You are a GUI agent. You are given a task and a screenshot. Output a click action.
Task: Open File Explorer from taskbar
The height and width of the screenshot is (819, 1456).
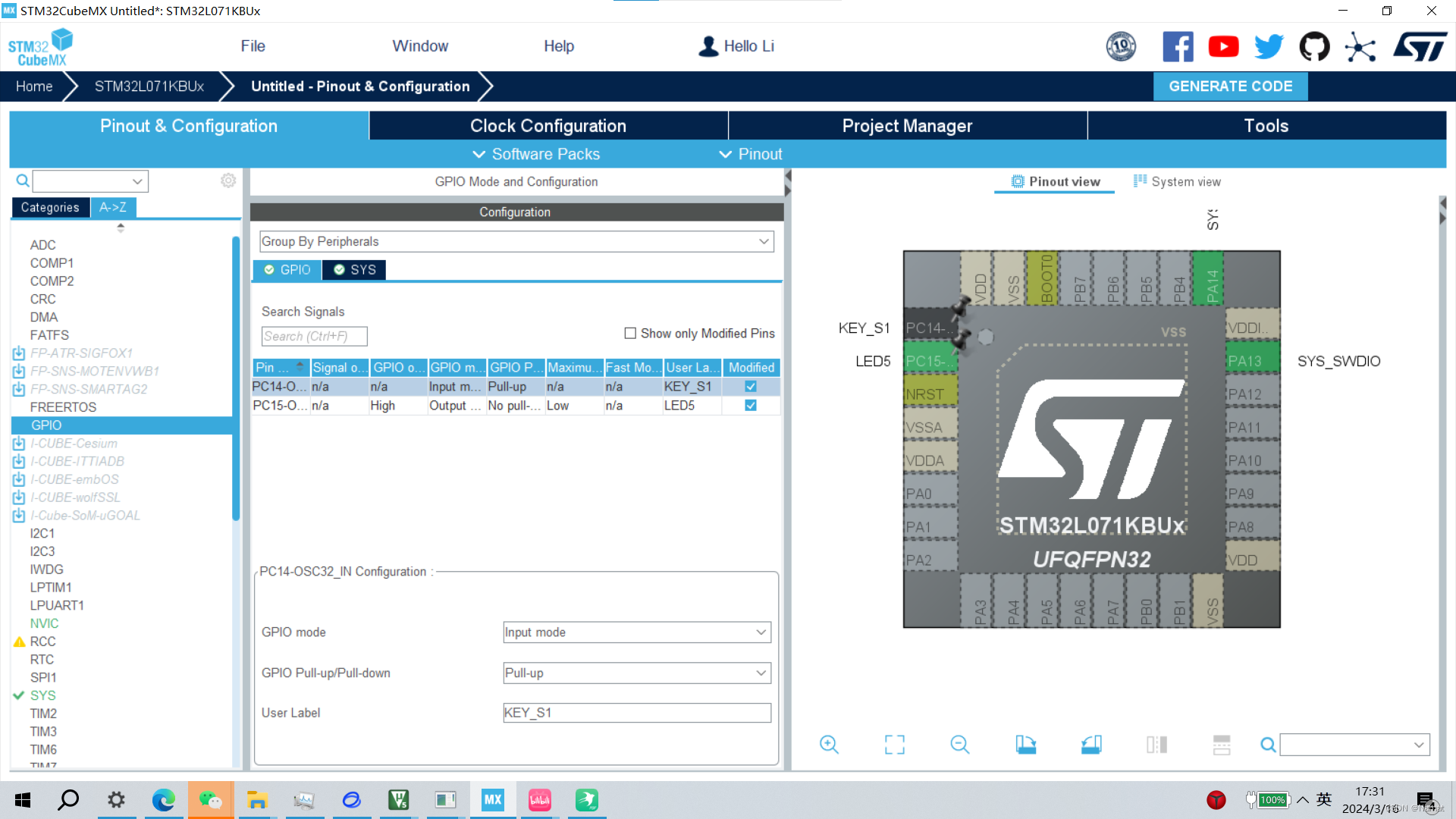tap(257, 800)
